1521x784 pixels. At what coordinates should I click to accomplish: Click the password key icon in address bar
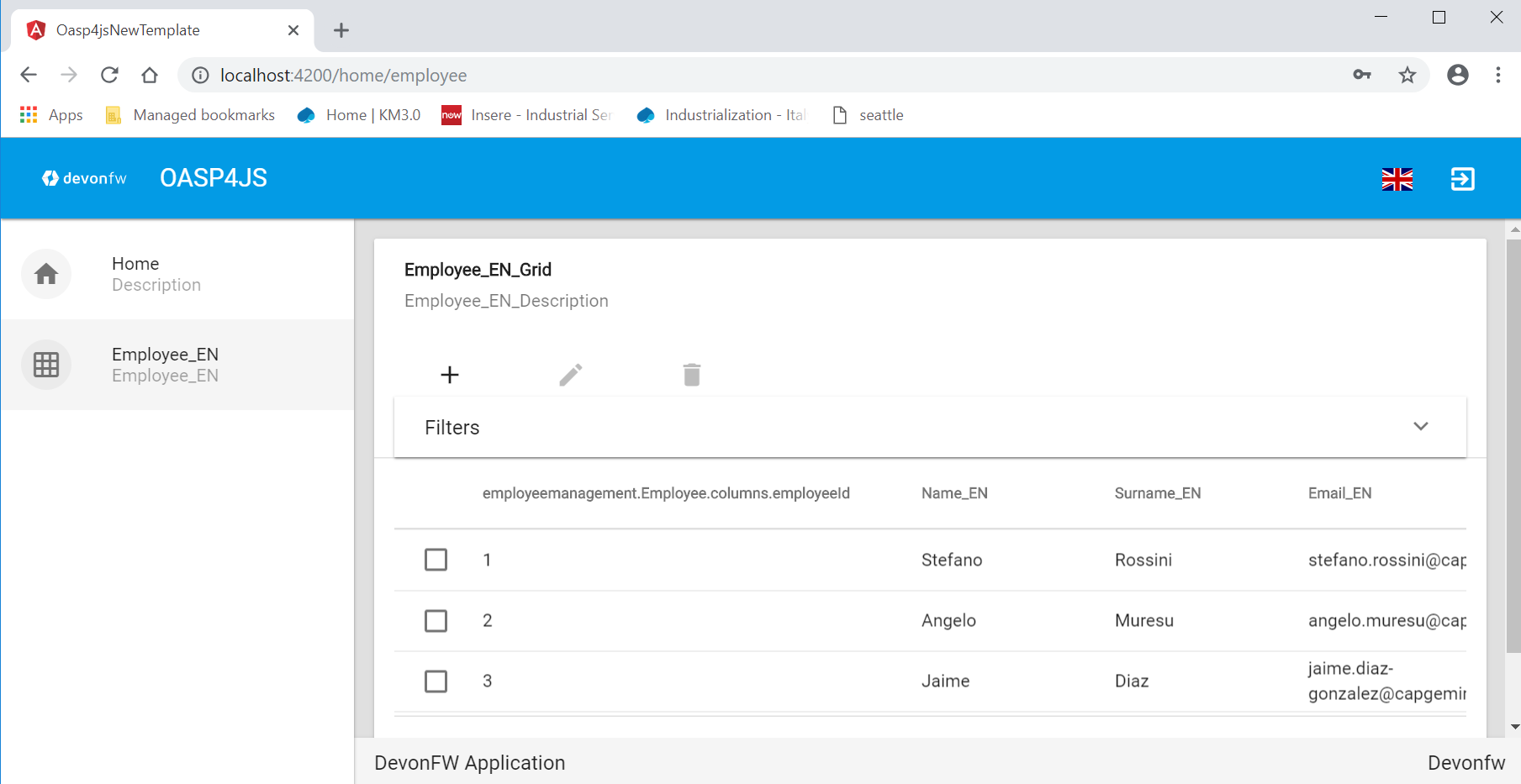coord(1362,76)
